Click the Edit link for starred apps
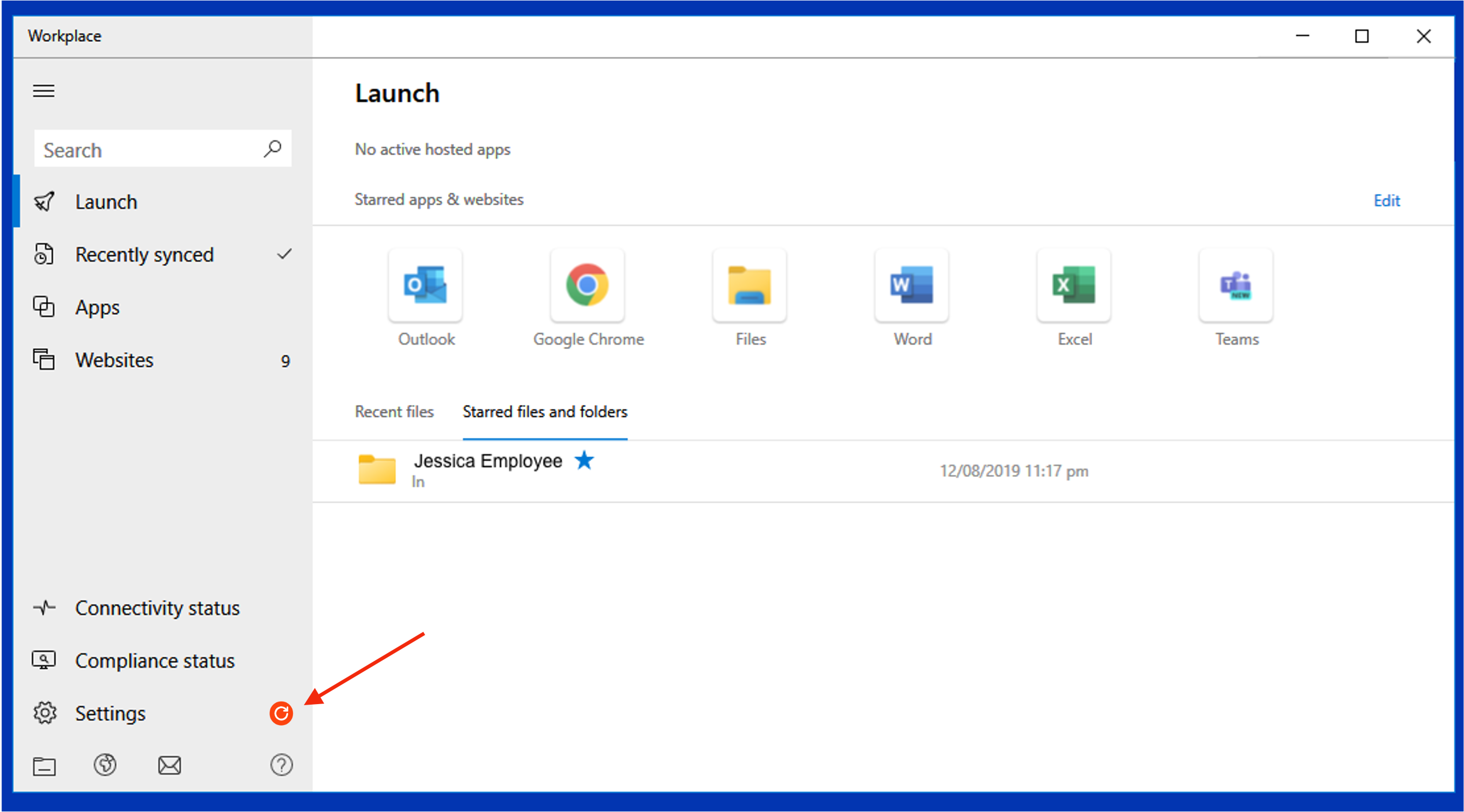This screenshot has width=1464, height=812. 1387,200
